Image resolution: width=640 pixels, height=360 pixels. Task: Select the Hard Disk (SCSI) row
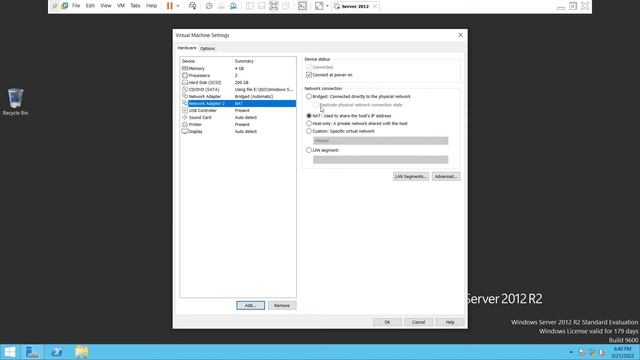238,82
